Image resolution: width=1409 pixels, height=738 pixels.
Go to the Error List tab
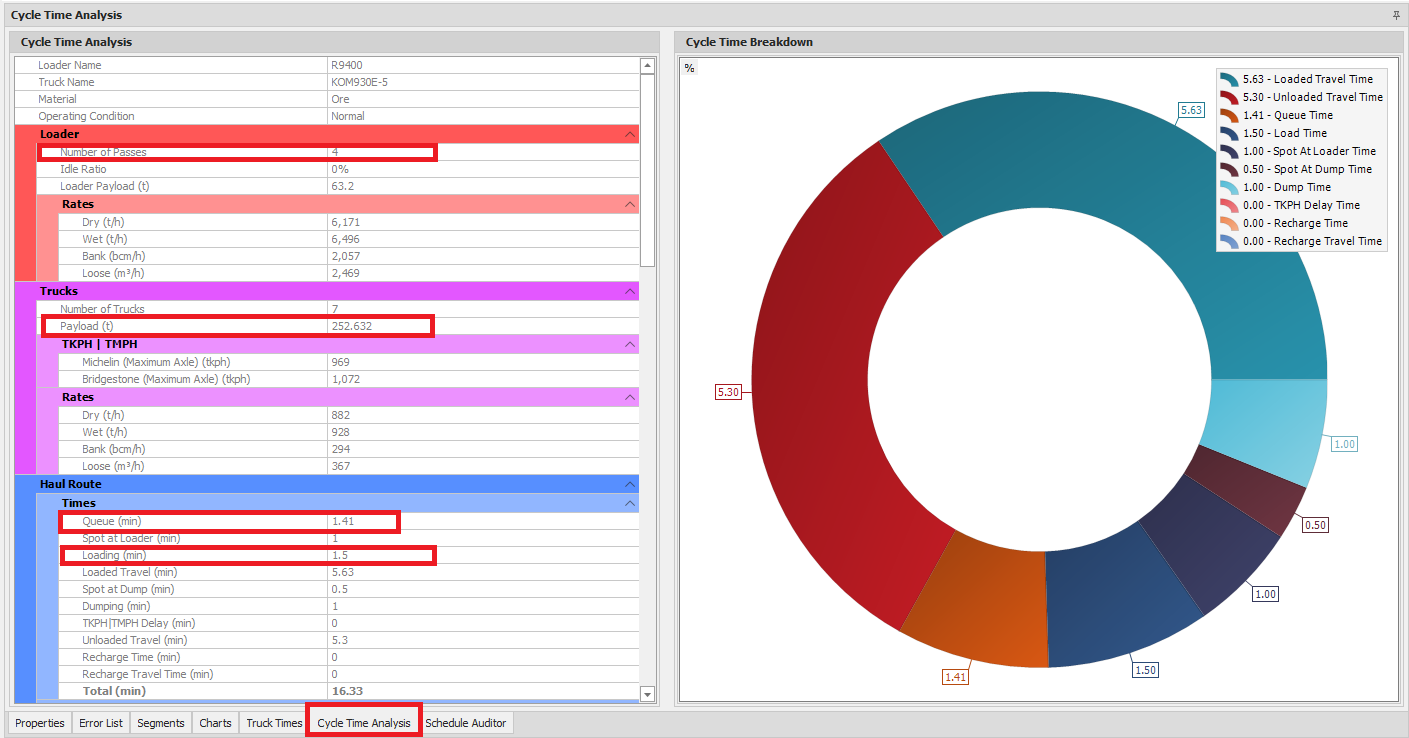pos(100,723)
